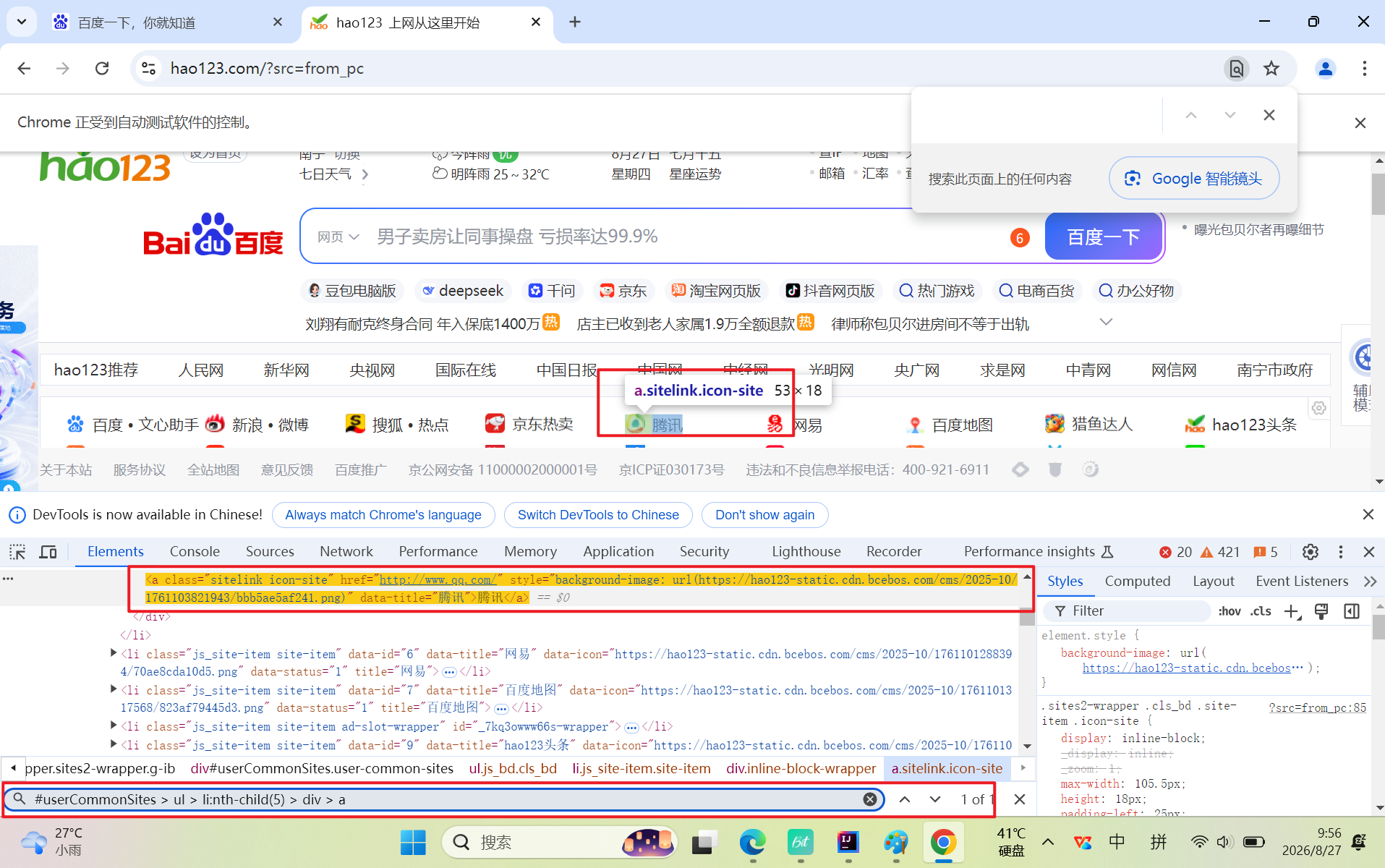Open the Chrome profile avatar
This screenshot has height=868, width=1385.
click(x=1326, y=69)
